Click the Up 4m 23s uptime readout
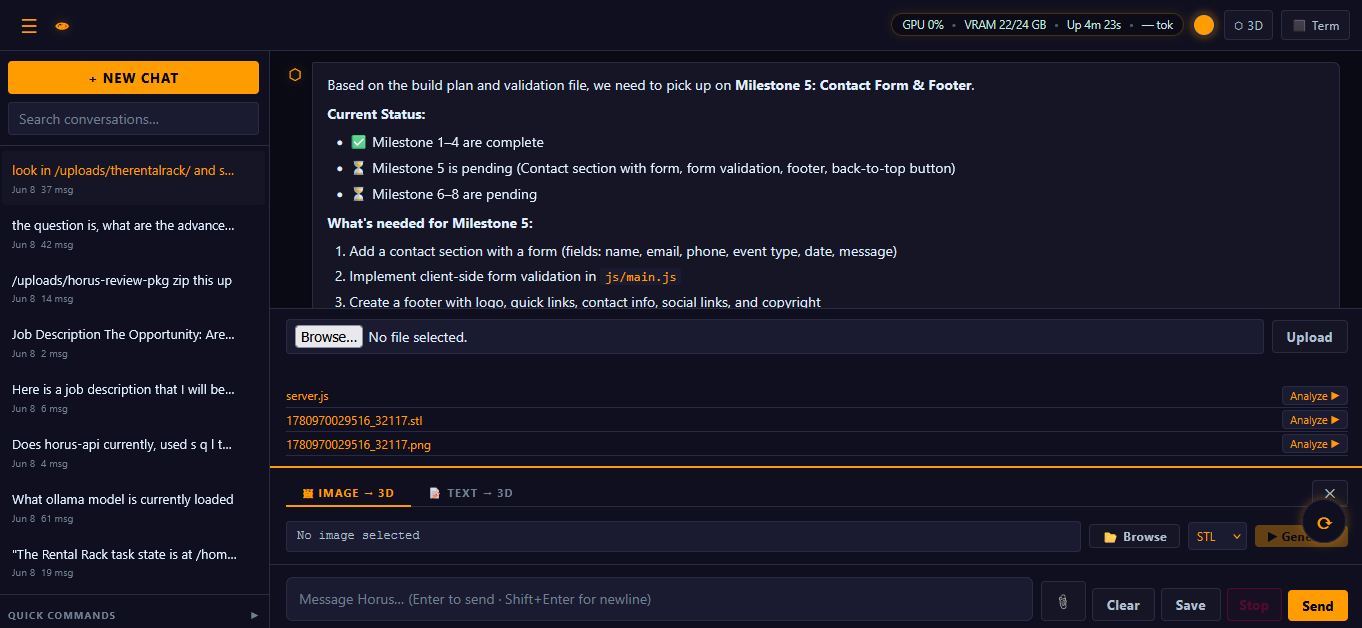Viewport: 1362px width, 628px height. pos(1093,25)
